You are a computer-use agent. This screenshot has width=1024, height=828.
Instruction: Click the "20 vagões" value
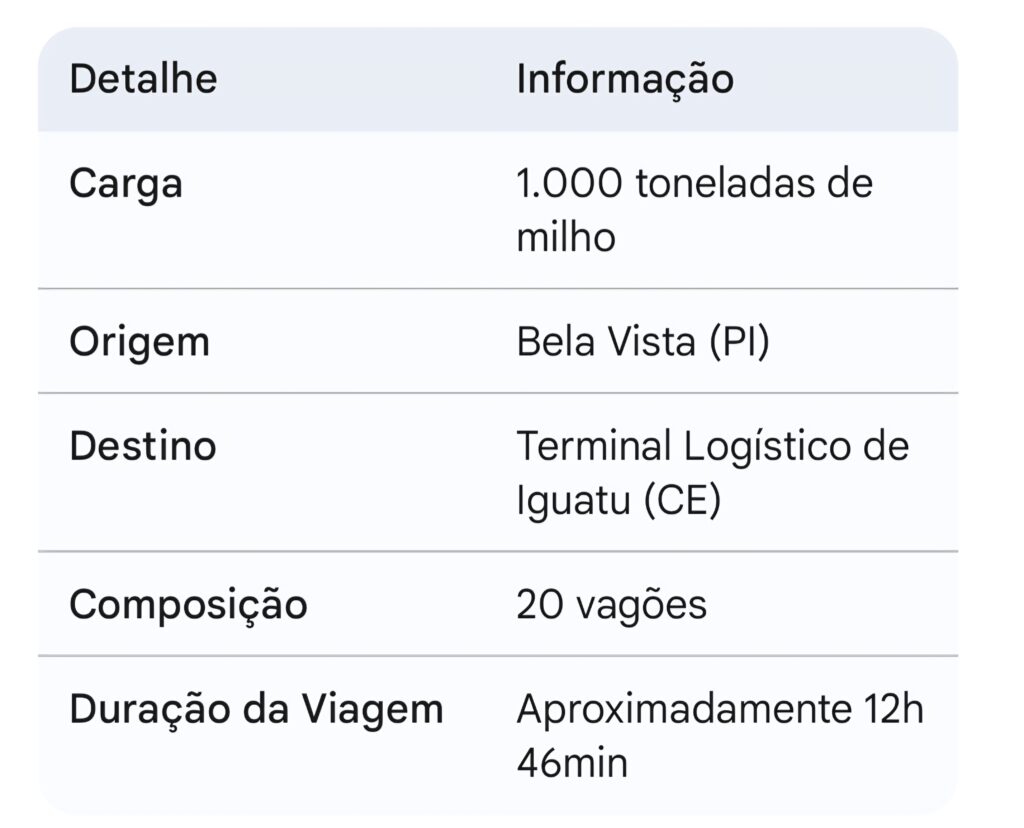pos(611,605)
